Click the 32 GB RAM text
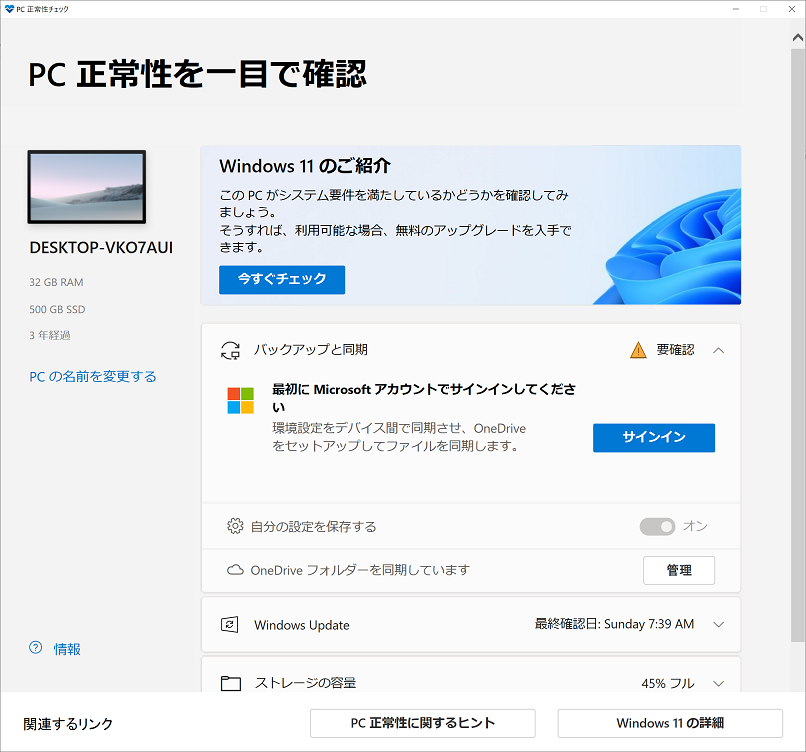The image size is (806, 752). [x=56, y=282]
